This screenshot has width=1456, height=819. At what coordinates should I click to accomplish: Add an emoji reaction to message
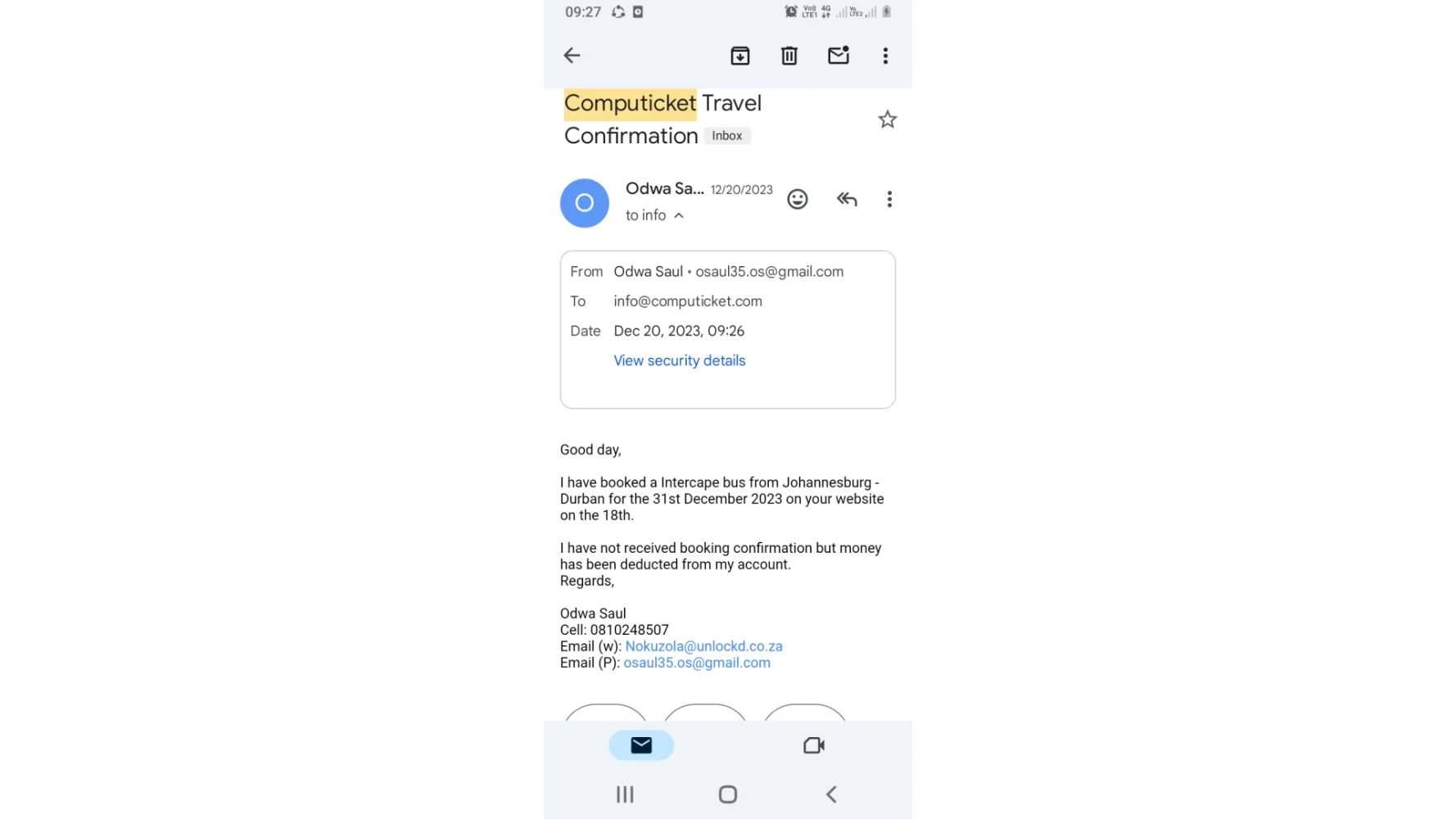pyautogui.click(x=798, y=199)
